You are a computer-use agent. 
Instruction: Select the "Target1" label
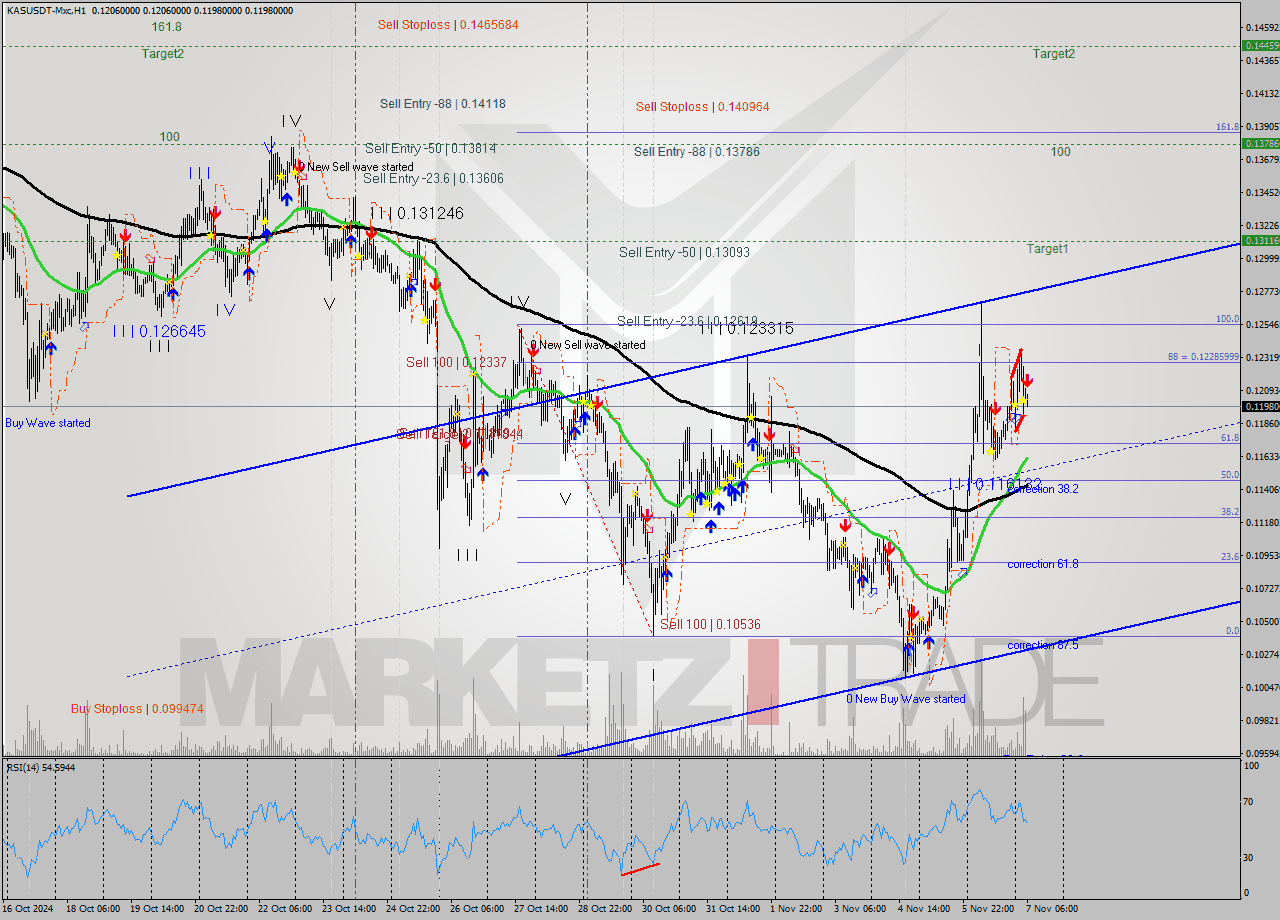point(1047,249)
